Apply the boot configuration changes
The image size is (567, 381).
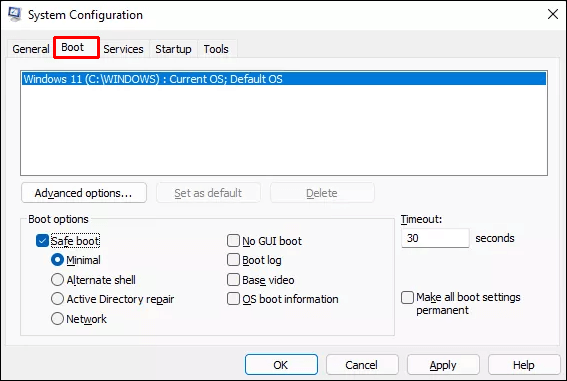(x=443, y=365)
